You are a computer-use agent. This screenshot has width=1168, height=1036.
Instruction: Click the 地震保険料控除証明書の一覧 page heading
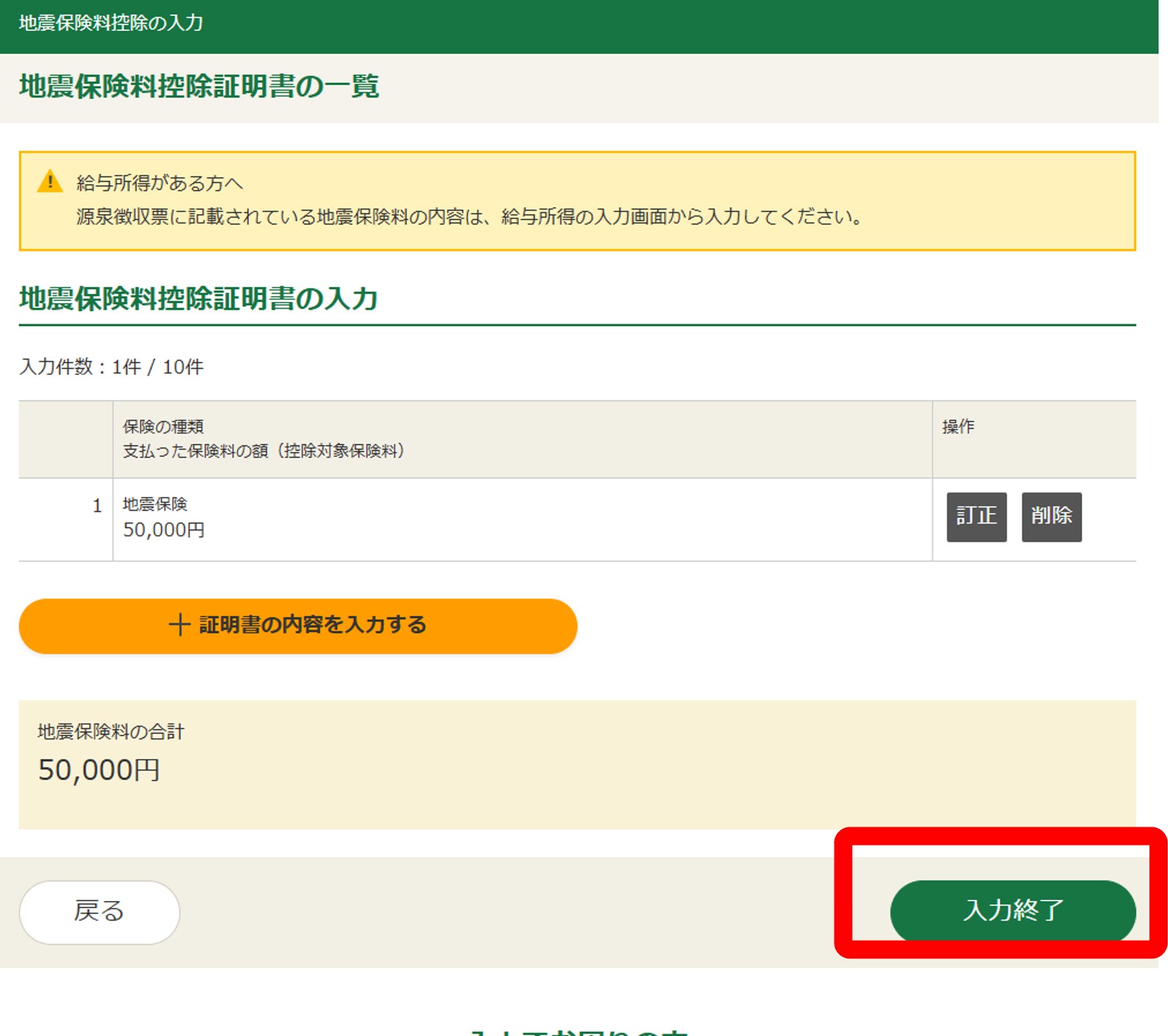click(x=198, y=86)
